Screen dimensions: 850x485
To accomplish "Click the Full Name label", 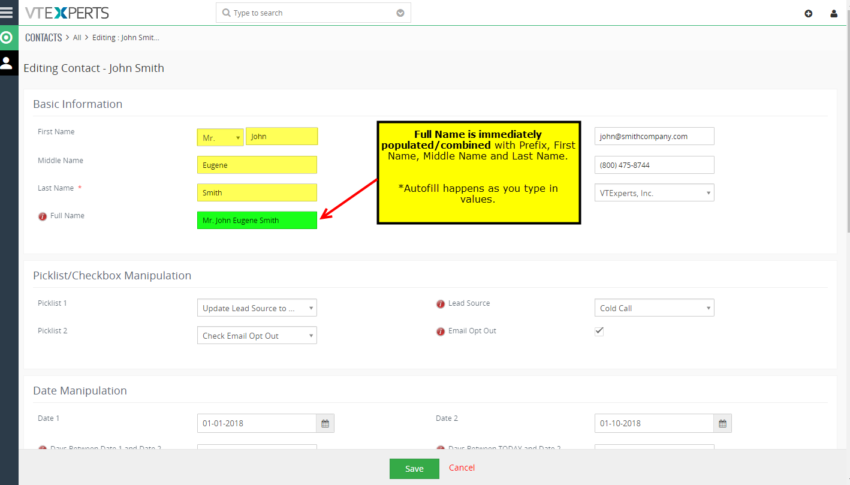I will coord(67,216).
